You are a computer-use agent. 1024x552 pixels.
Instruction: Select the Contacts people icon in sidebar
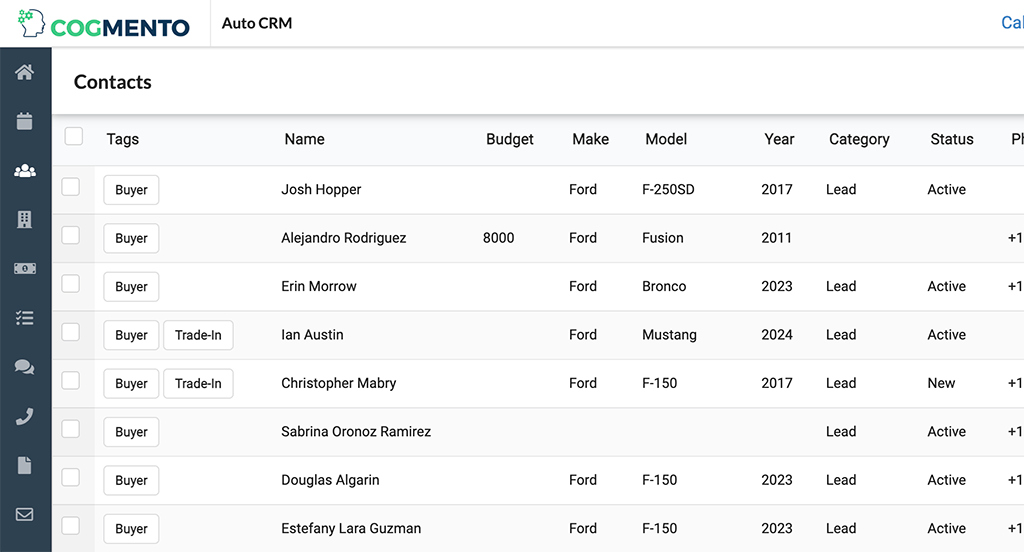pos(25,171)
